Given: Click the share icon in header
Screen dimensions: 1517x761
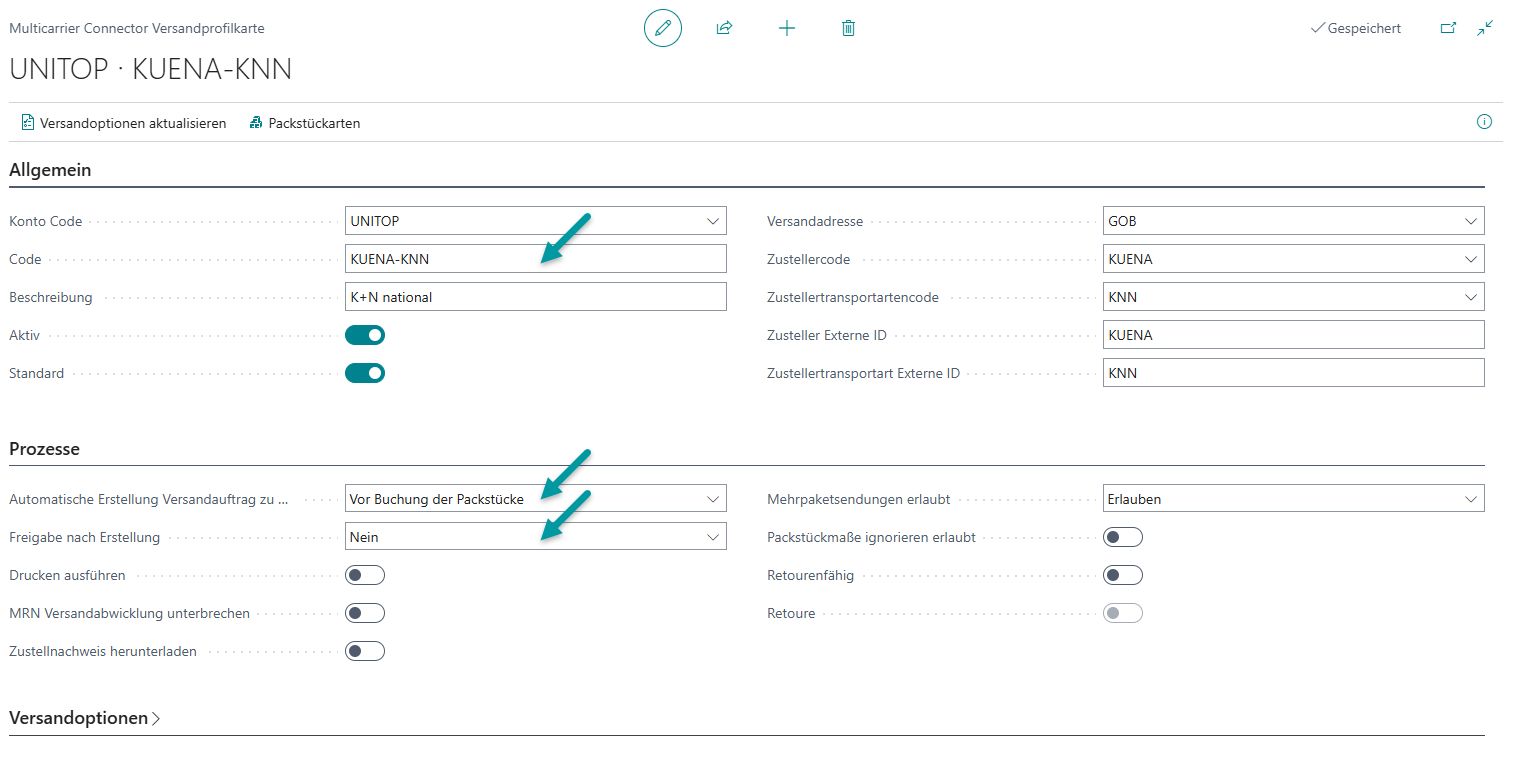Looking at the screenshot, I should pyautogui.click(x=724, y=28).
